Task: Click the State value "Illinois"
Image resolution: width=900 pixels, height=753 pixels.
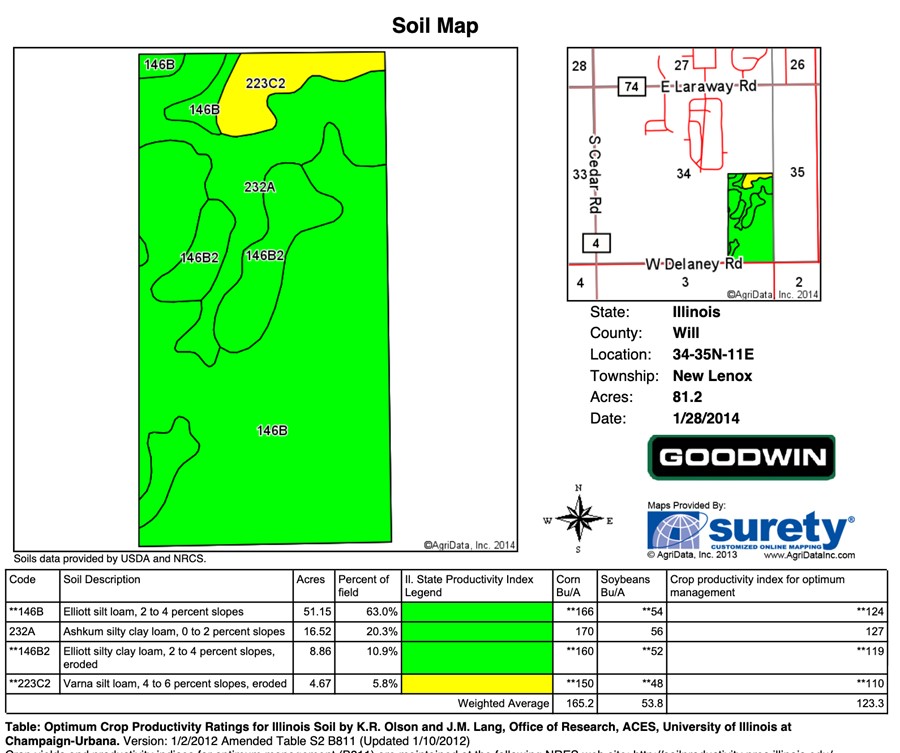Action: coord(696,312)
